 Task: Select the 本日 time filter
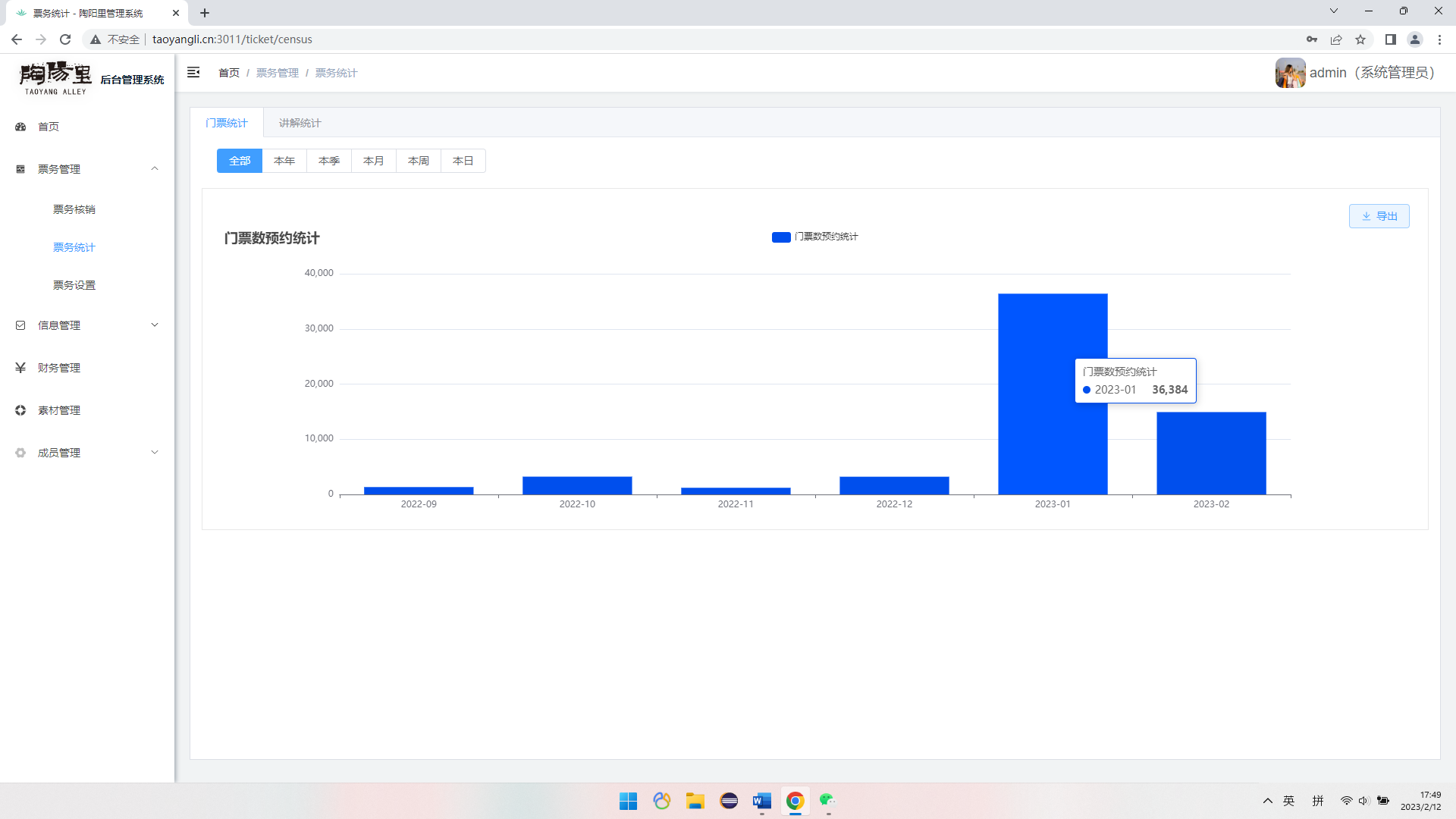(x=463, y=161)
